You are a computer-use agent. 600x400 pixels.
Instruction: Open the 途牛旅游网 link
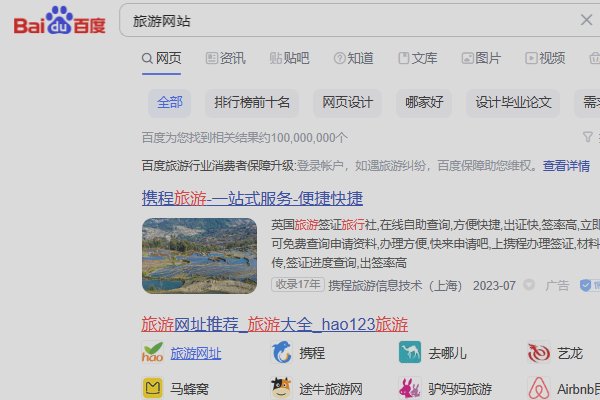click(331, 389)
